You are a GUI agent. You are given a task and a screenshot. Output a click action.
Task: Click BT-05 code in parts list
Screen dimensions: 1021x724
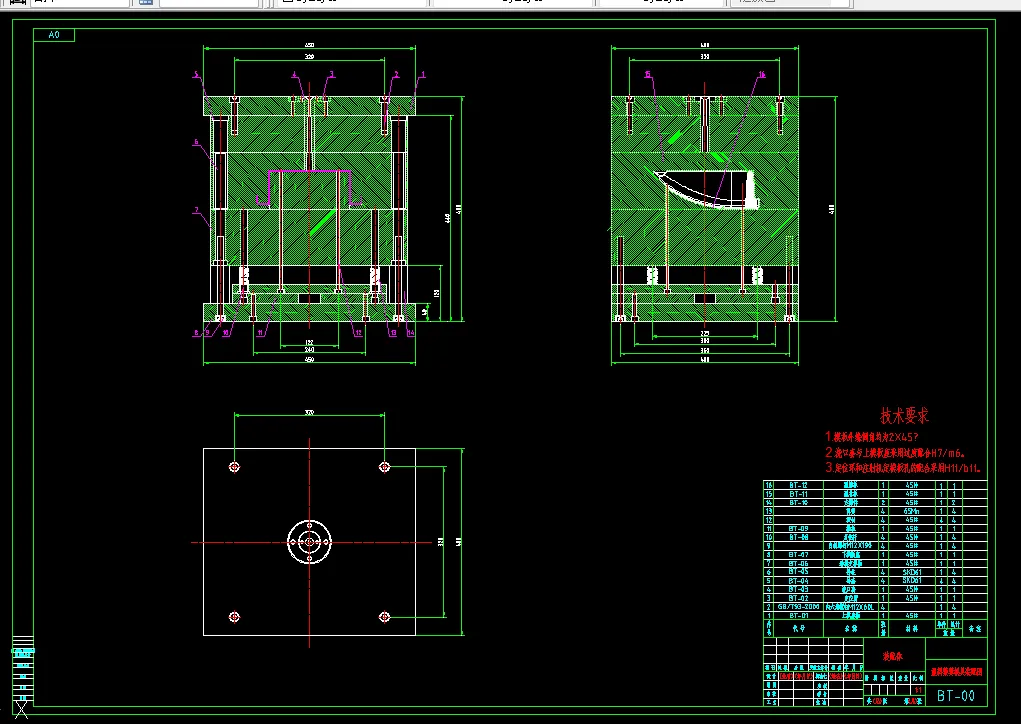(x=798, y=572)
